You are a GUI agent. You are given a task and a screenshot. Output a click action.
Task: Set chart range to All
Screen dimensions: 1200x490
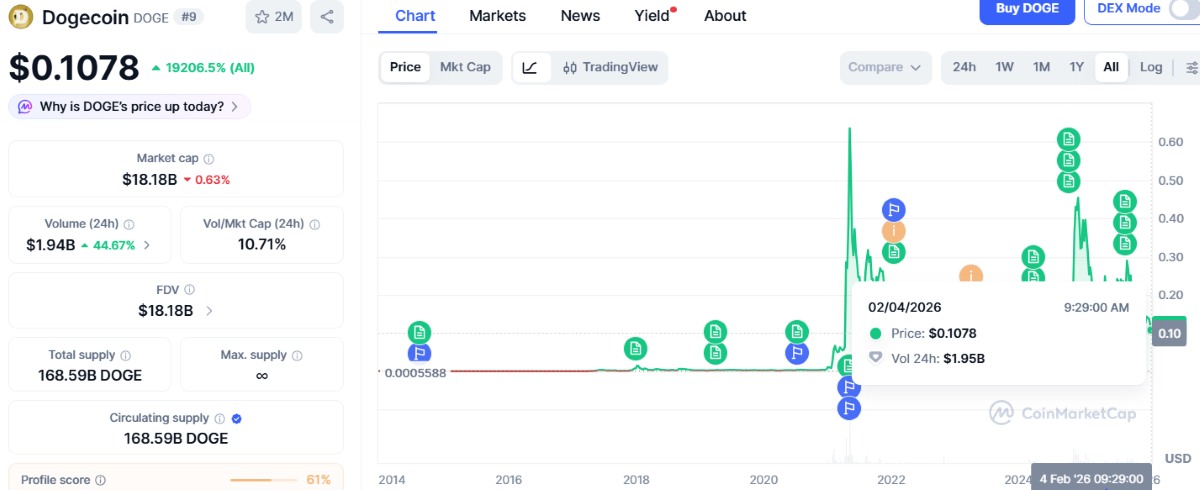coord(1111,67)
